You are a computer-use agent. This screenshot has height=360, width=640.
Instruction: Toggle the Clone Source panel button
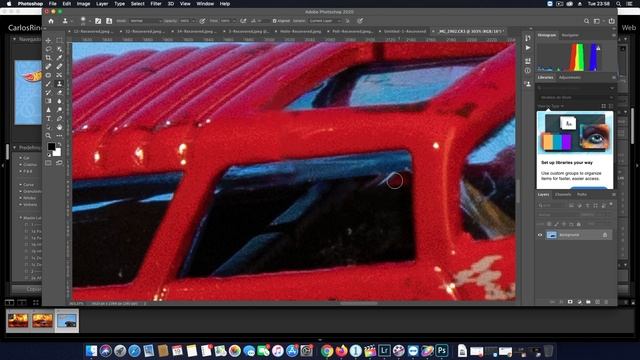(109, 21)
